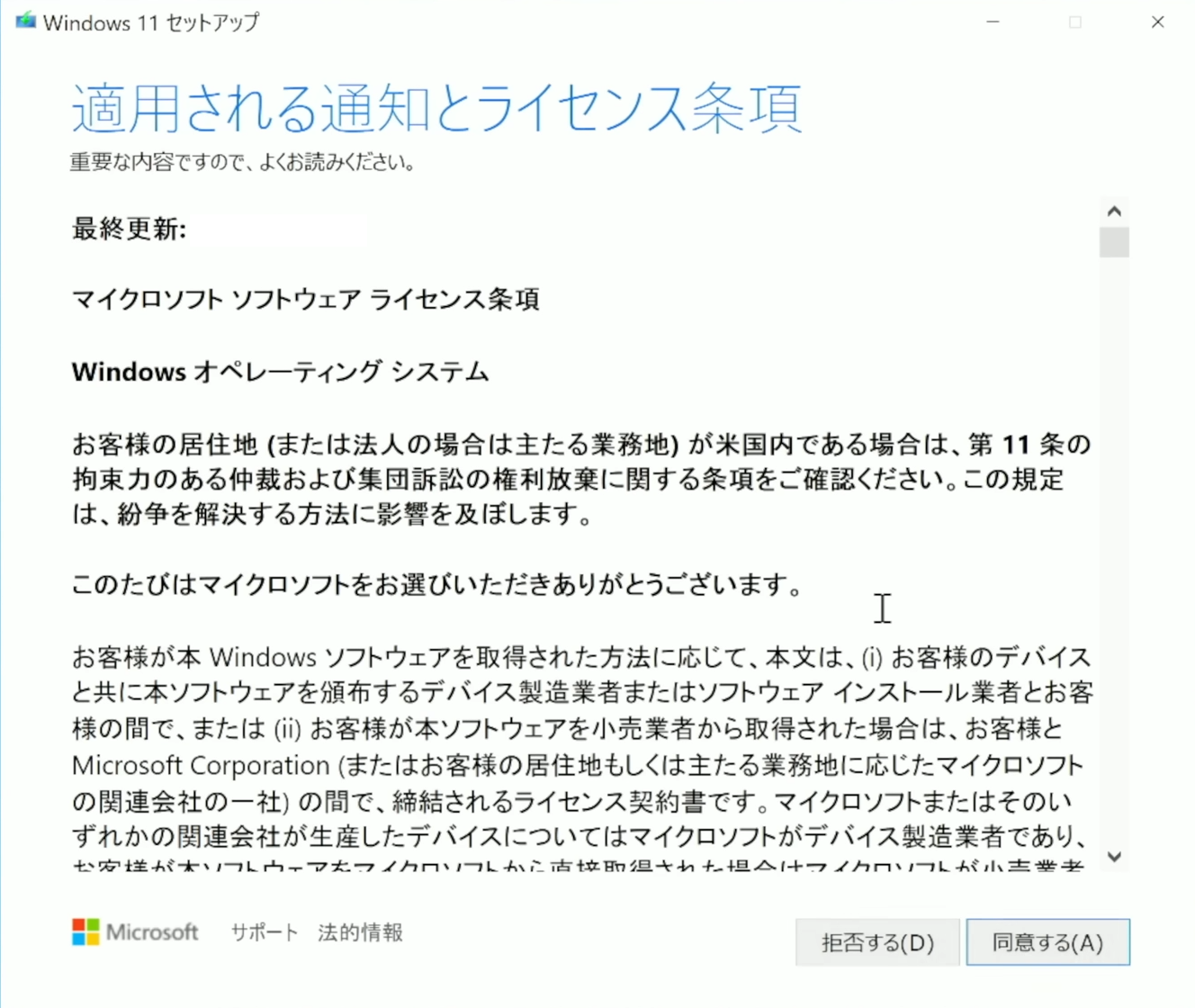
Task: Click the このたびはマイクロソフトをお選びいただき sentence
Action: tap(437, 585)
